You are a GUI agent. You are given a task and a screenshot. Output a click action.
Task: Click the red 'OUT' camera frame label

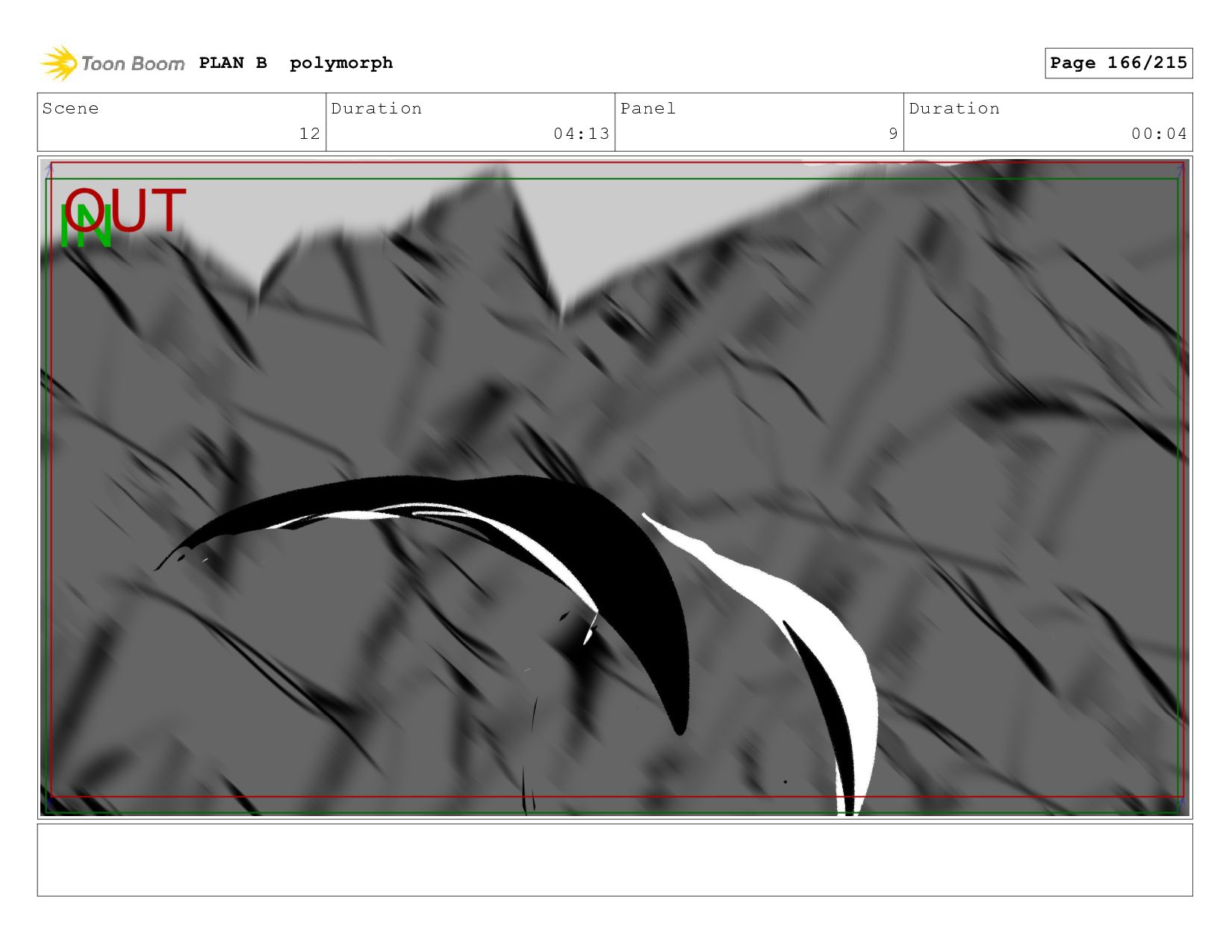(125, 210)
